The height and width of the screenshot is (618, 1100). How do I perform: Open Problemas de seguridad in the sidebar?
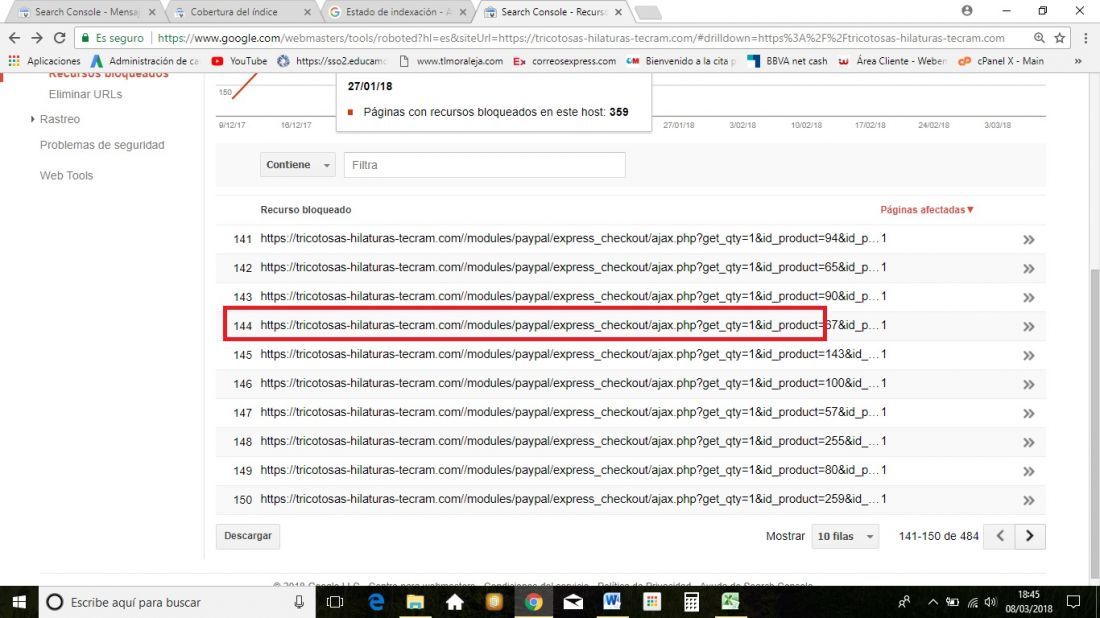point(102,145)
